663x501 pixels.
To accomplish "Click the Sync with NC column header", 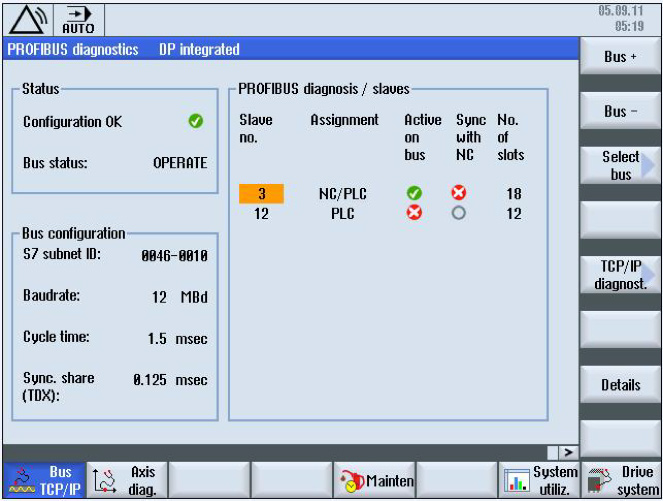I will coord(471,137).
